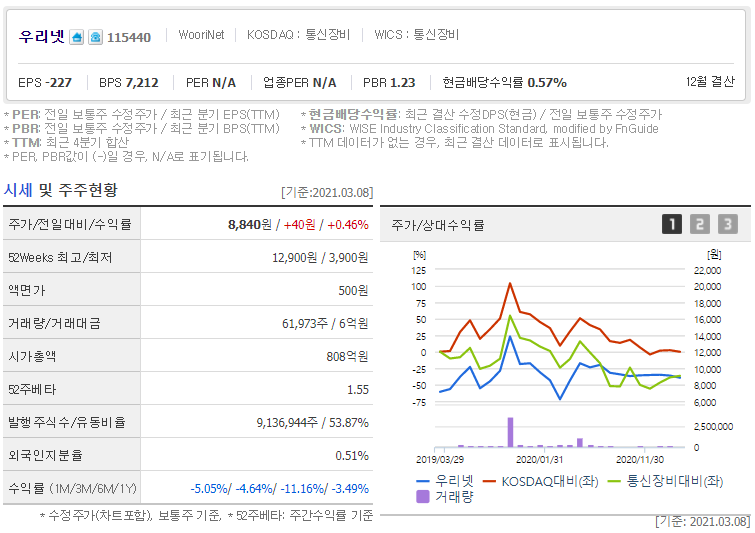This screenshot has width=755, height=533.
Task: Click the TTM: 최근 4분기 합산 footnote
Action: click(x=66, y=143)
